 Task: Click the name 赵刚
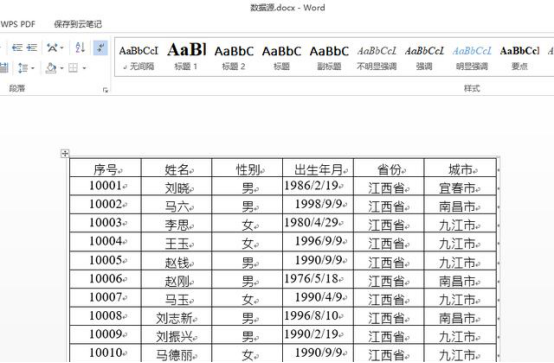point(177,282)
